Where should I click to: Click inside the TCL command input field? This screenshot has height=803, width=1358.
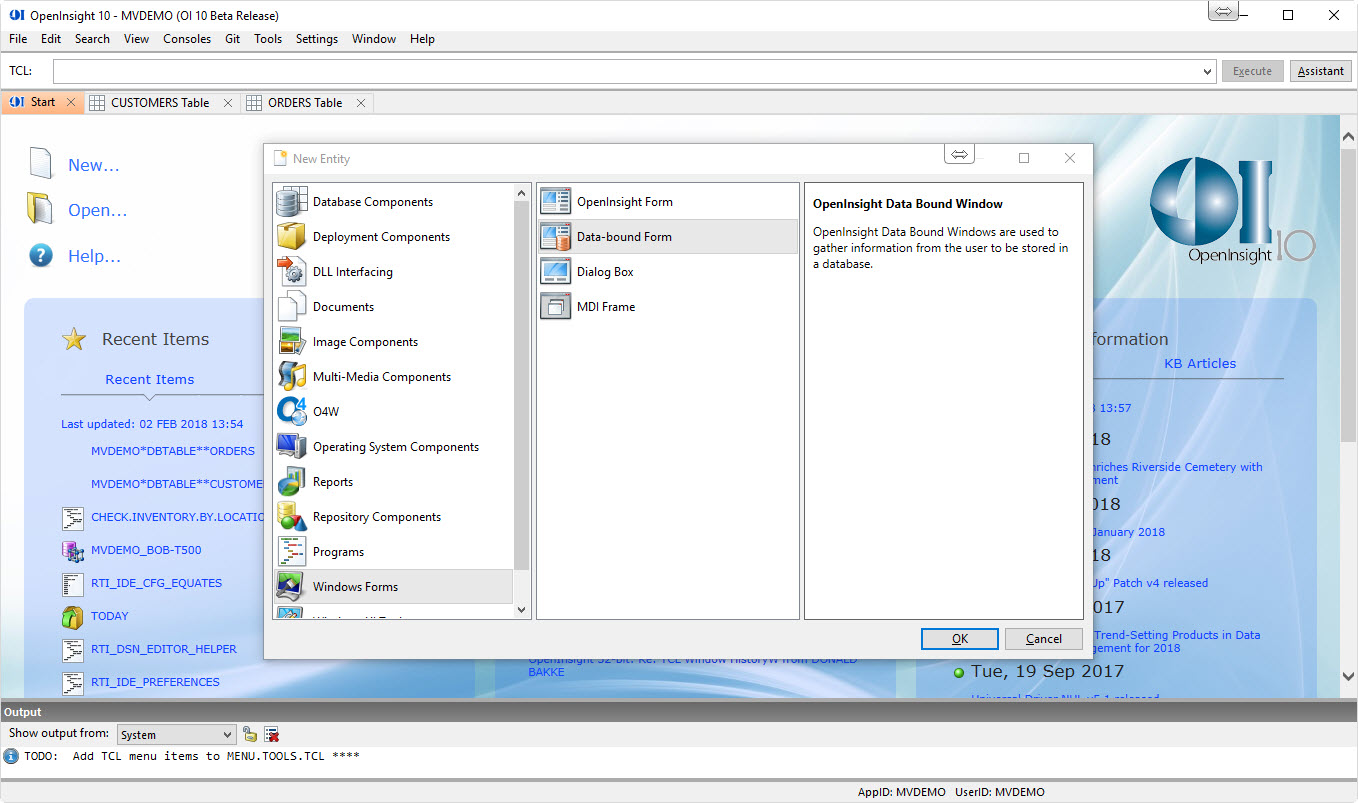627,72
